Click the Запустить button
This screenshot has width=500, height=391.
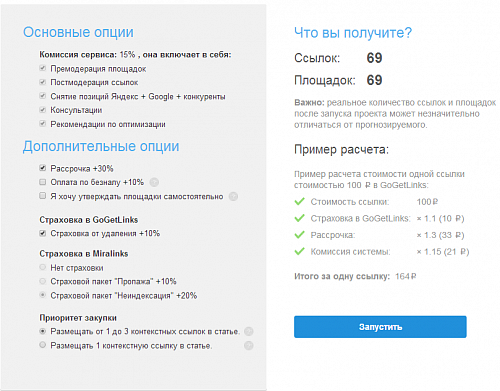(x=380, y=327)
